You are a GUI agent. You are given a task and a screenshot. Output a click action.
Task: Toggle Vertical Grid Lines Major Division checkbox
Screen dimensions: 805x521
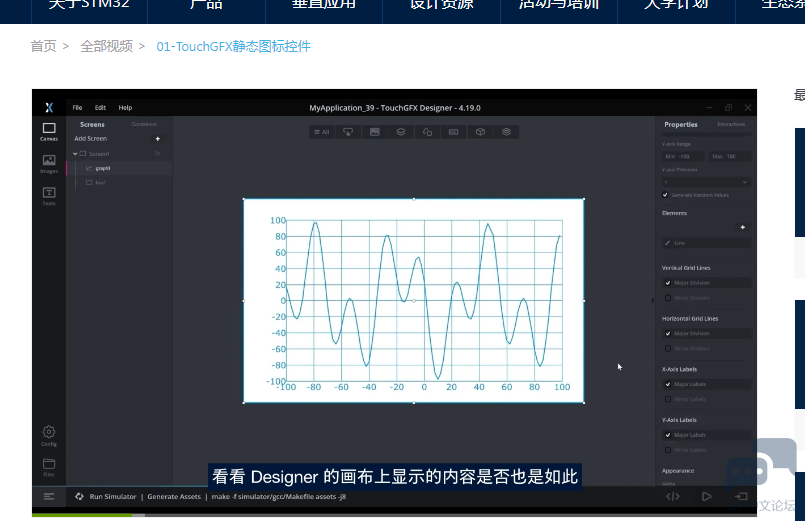coord(668,283)
